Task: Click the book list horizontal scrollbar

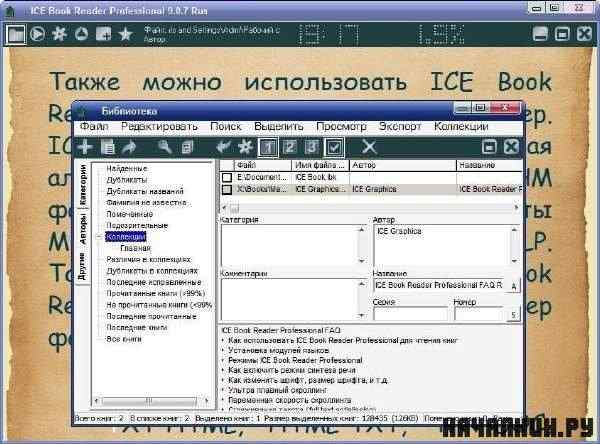Action: tap(371, 208)
